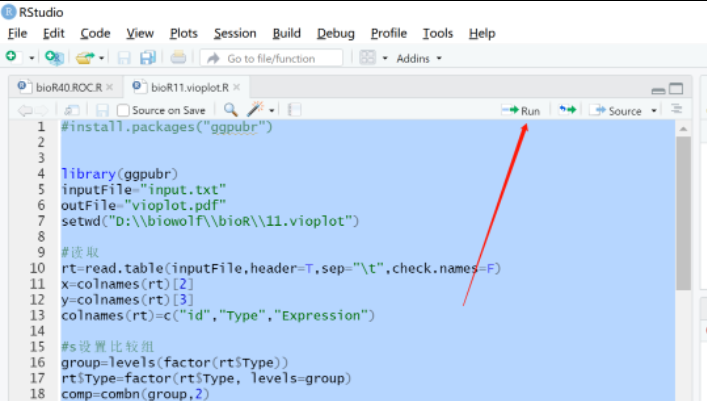Click Run to execute selected code
707x401 pixels.
pos(521,110)
